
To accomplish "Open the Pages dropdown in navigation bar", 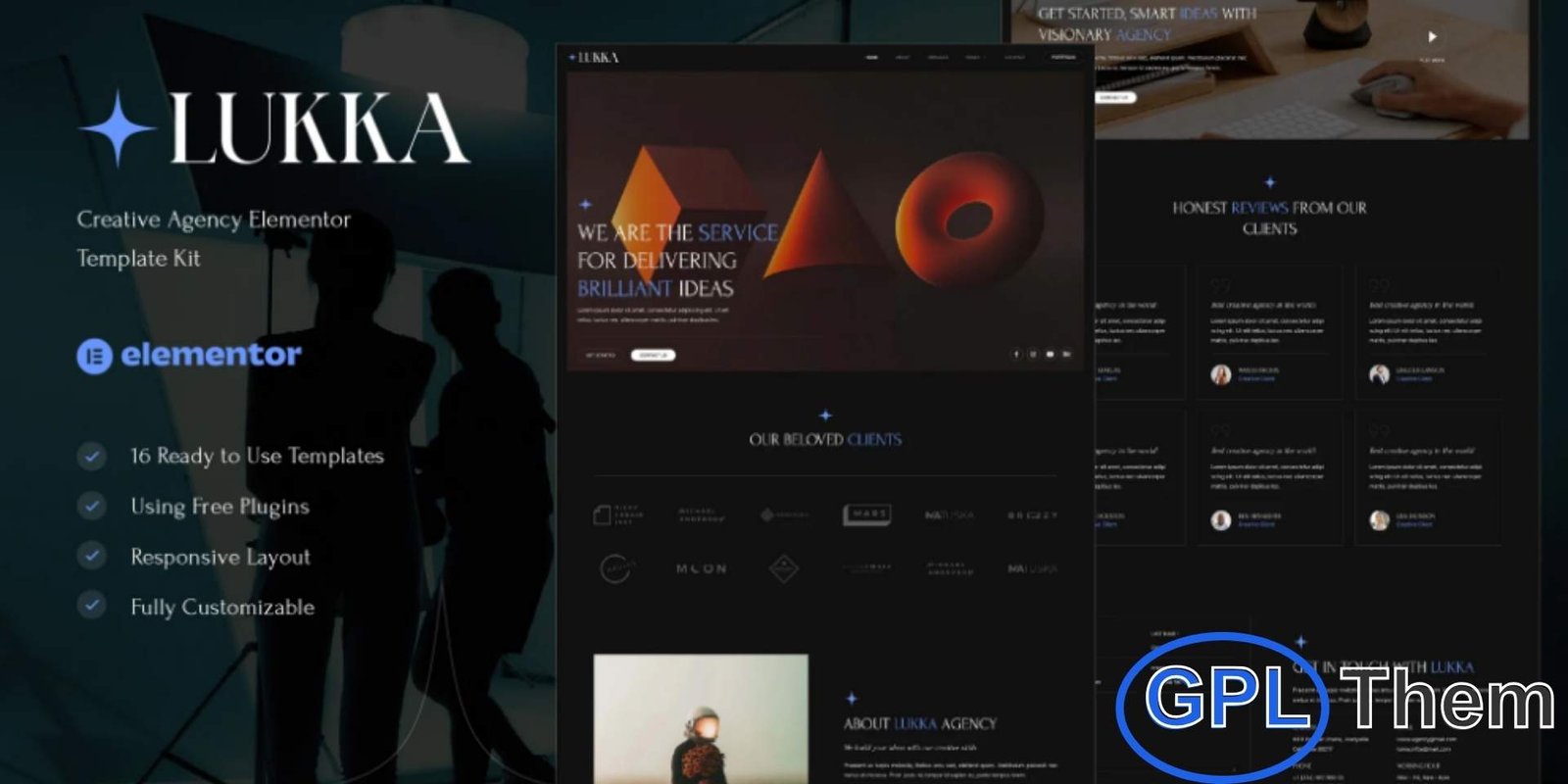I will click(972, 58).
